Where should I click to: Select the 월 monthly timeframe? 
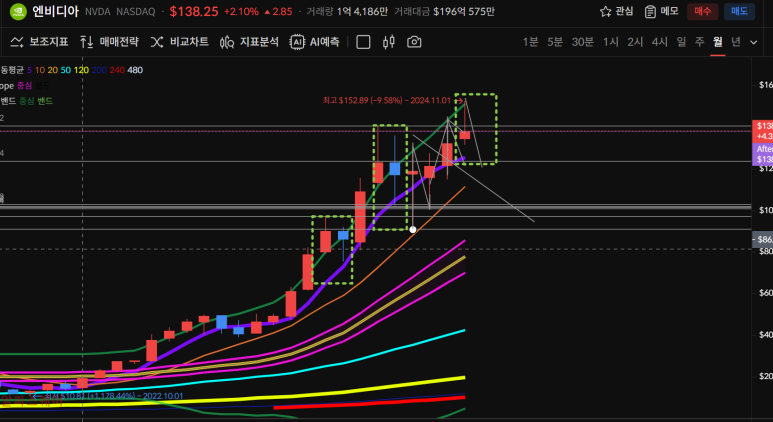718,42
